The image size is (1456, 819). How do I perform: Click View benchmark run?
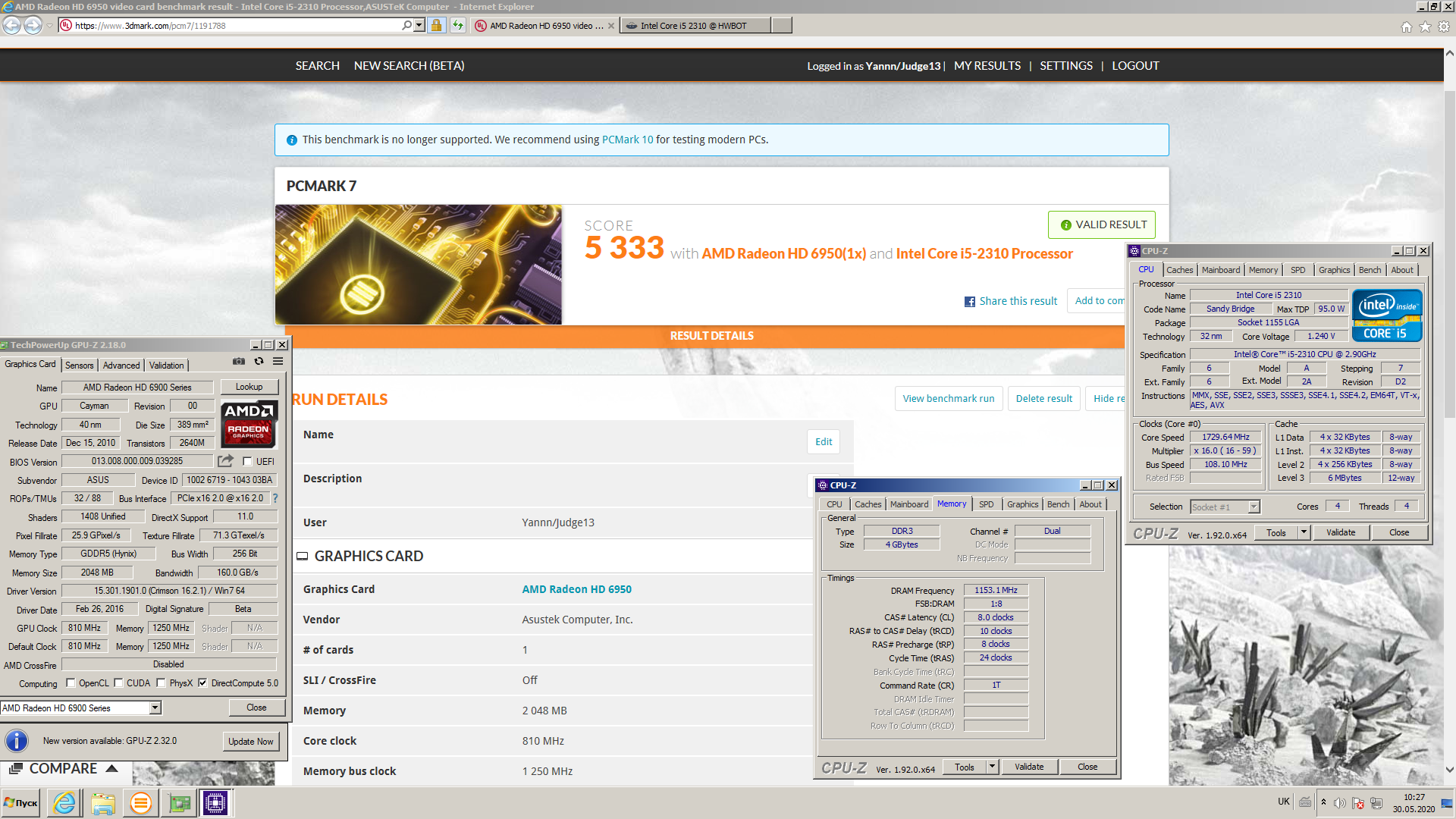pos(949,398)
